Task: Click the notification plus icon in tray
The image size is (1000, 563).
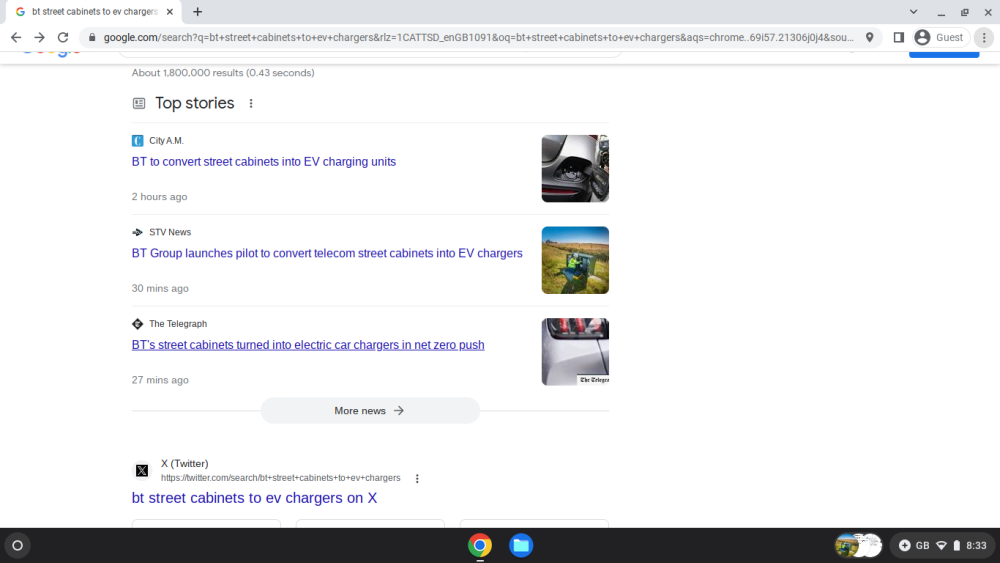Action: coord(904,545)
